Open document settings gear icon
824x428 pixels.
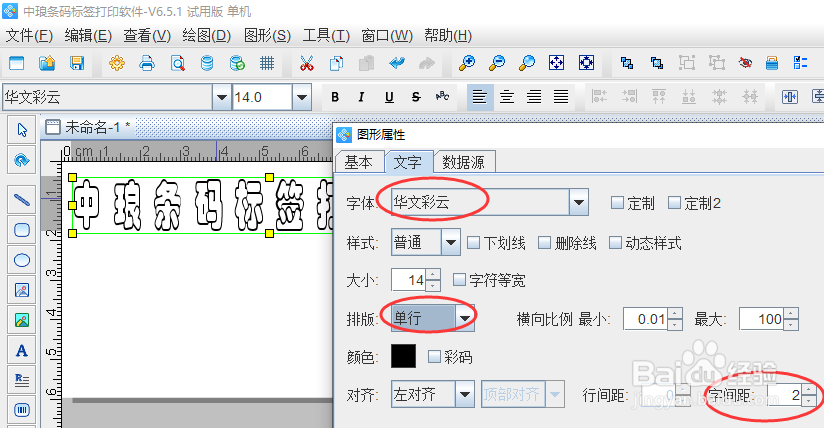pyautogui.click(x=117, y=64)
